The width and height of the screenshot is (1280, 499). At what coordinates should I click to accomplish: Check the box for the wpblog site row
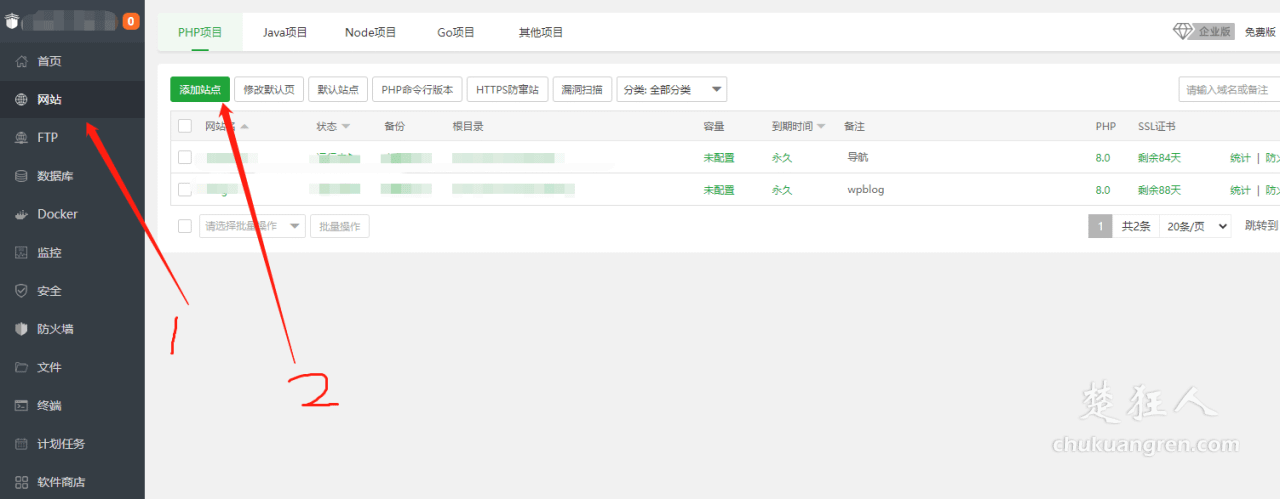(x=185, y=190)
